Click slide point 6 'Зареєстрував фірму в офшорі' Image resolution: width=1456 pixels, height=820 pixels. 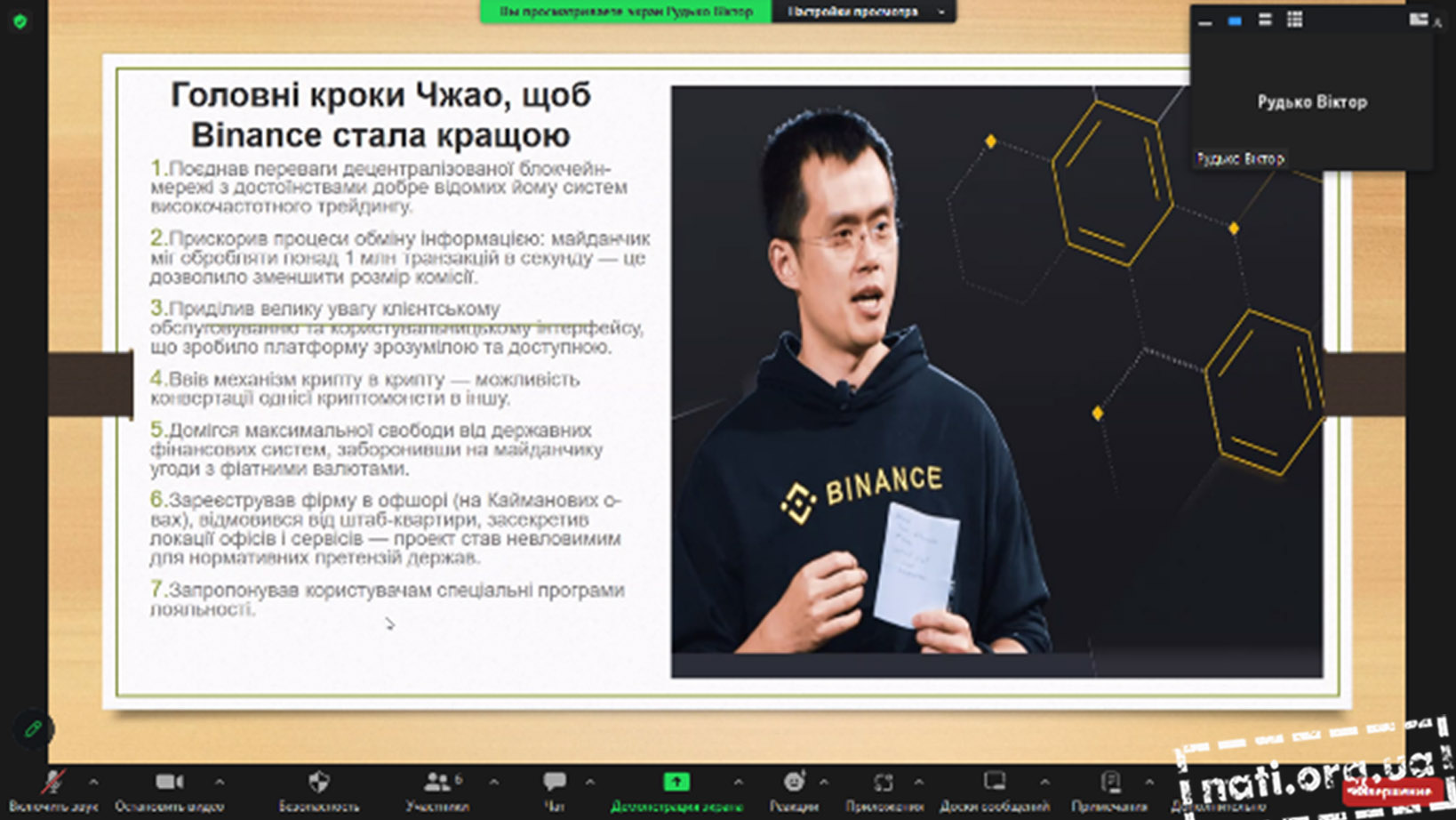click(x=385, y=528)
